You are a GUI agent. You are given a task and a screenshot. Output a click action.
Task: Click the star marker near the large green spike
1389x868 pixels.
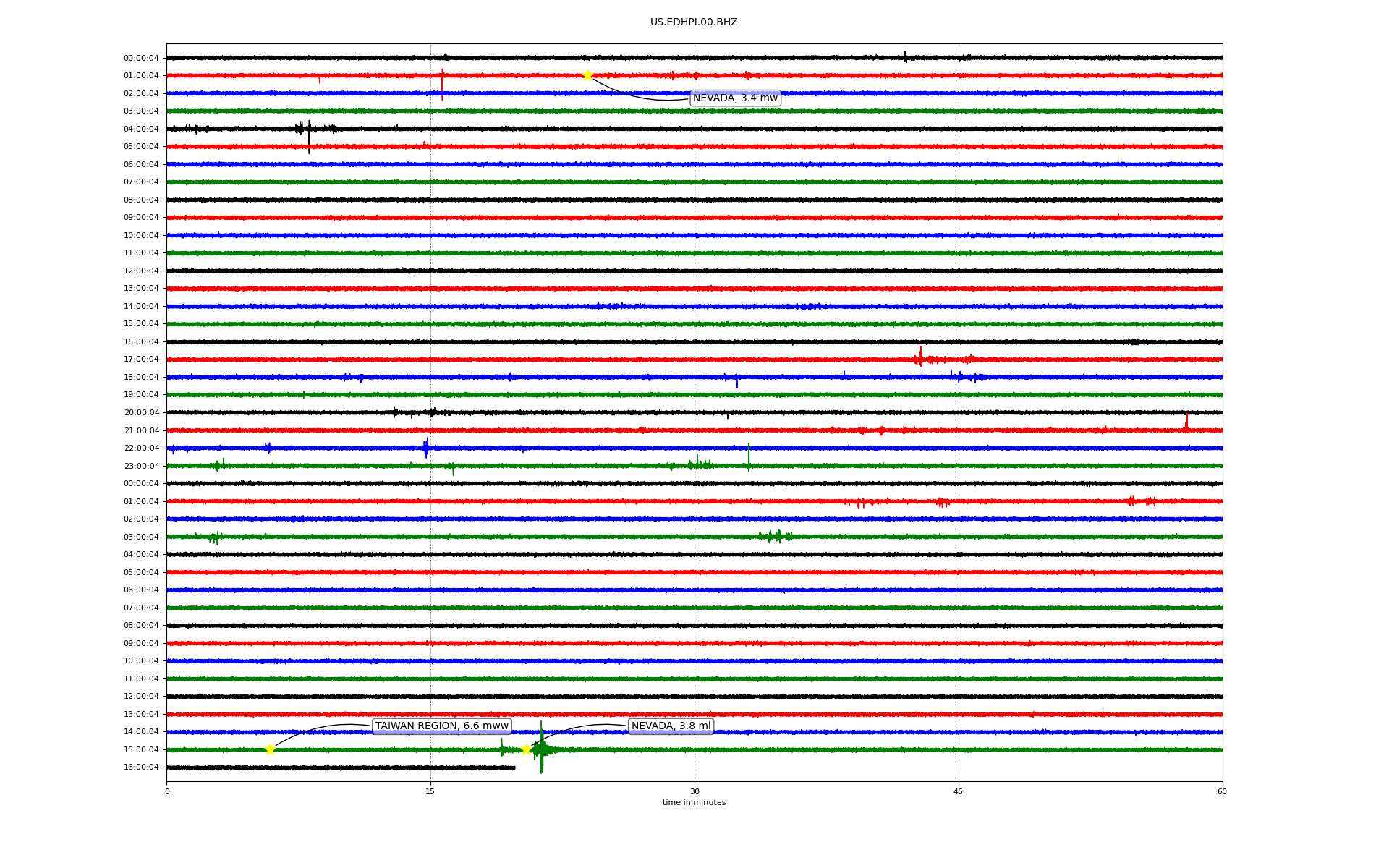click(x=526, y=749)
